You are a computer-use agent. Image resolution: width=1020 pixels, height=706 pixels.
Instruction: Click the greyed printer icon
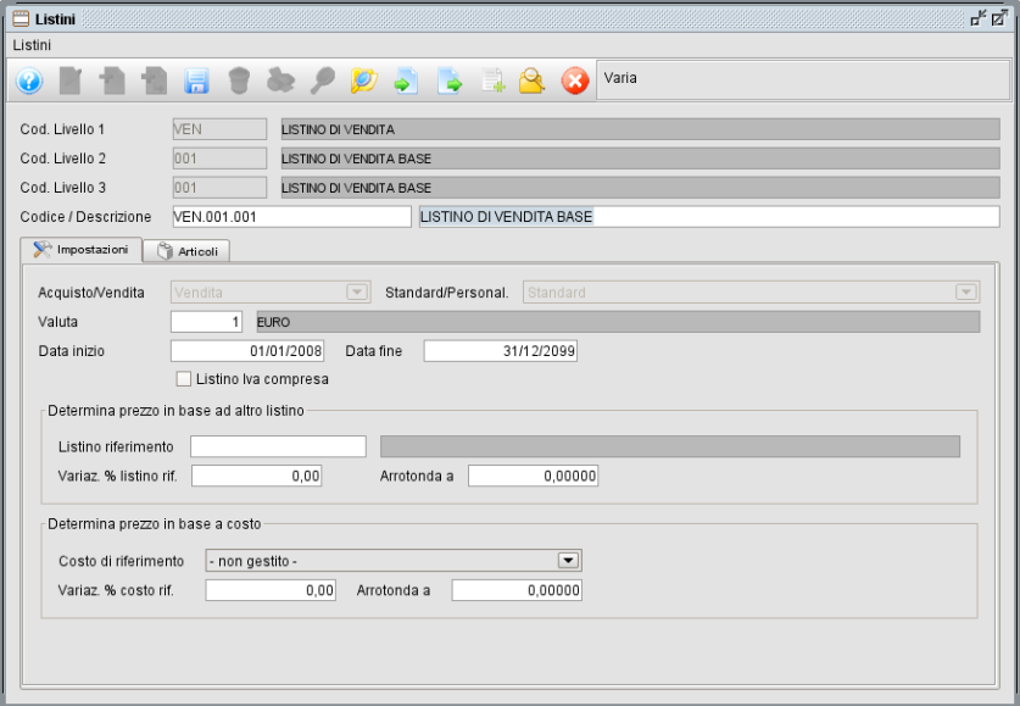(x=280, y=81)
